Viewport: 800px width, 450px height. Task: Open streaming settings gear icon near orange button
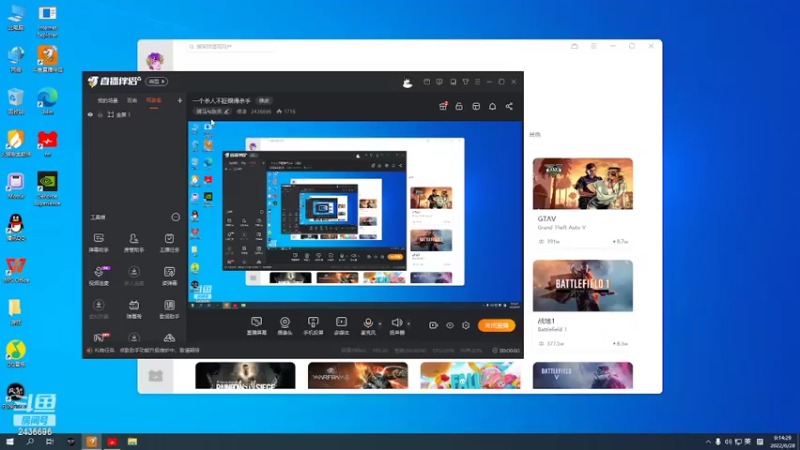tap(466, 325)
